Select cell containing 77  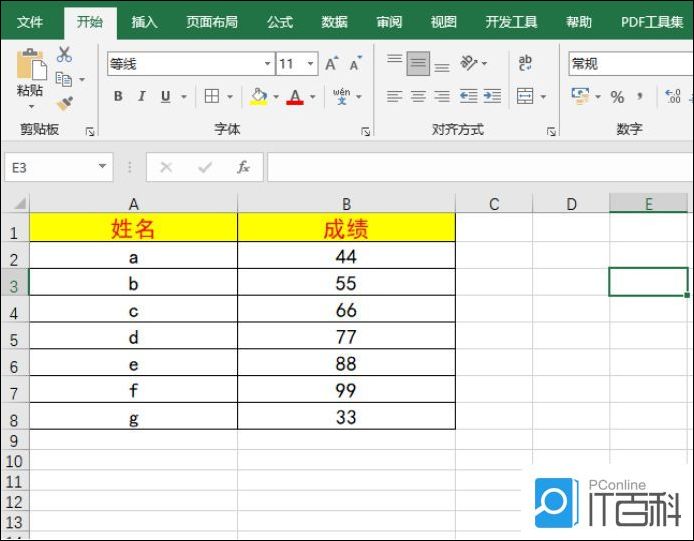(346, 336)
